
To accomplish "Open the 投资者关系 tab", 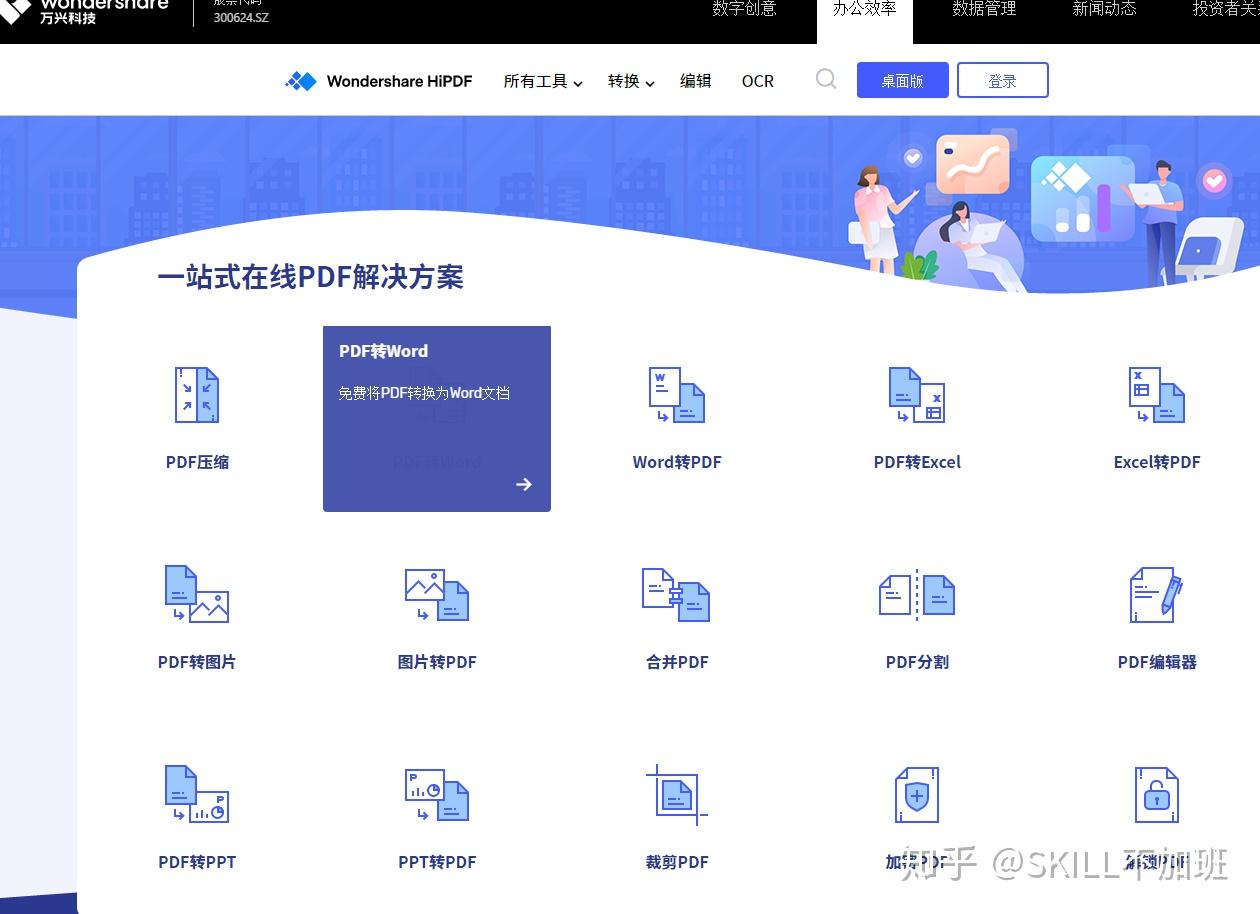I will tap(1226, 9).
